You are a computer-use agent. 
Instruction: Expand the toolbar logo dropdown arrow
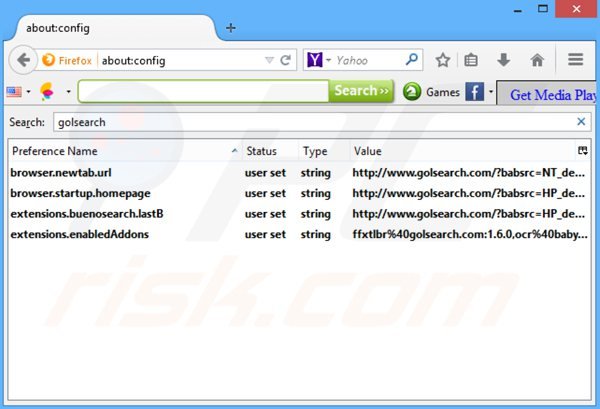68,92
